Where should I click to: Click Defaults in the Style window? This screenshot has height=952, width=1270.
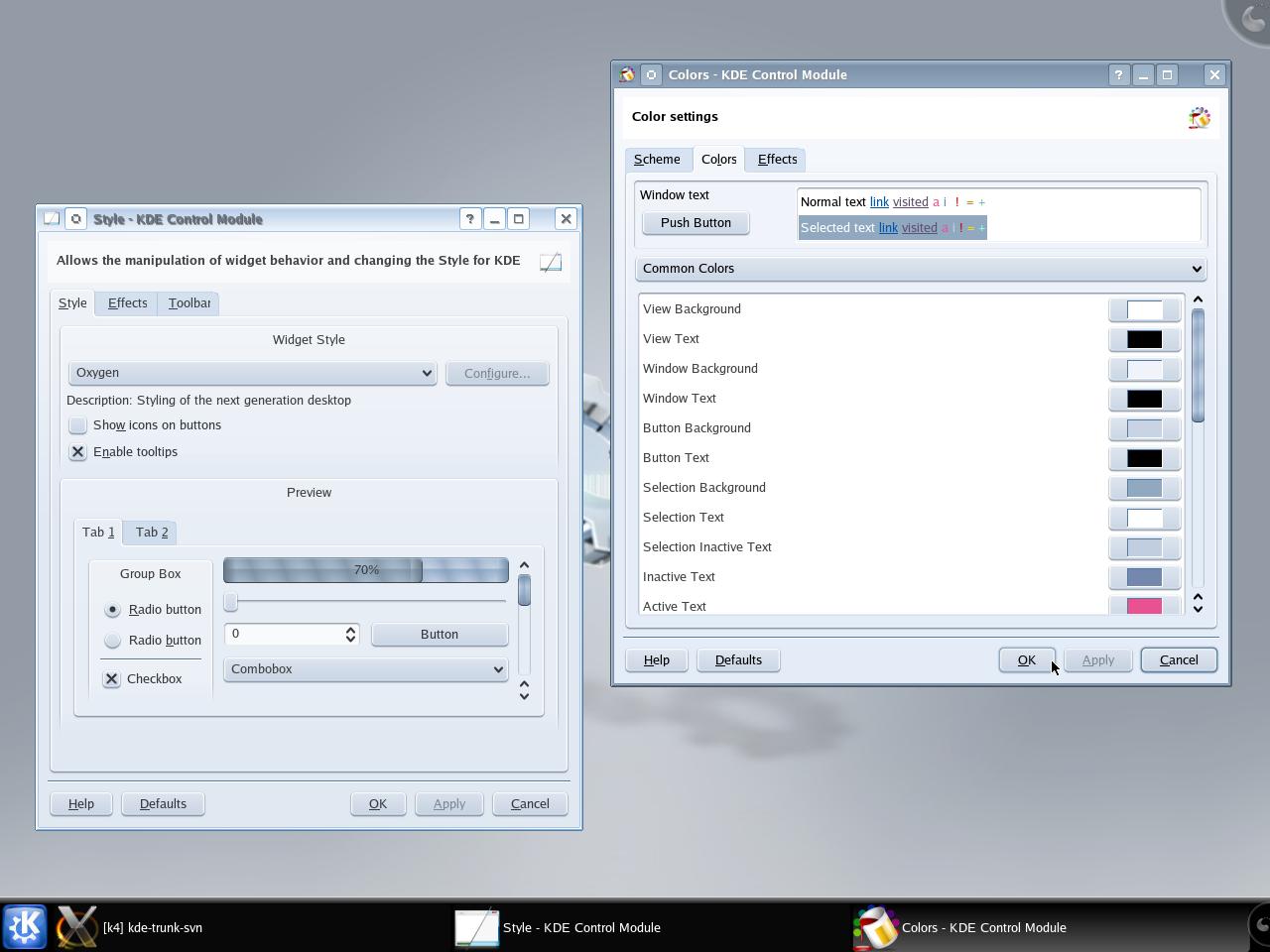pyautogui.click(x=163, y=803)
